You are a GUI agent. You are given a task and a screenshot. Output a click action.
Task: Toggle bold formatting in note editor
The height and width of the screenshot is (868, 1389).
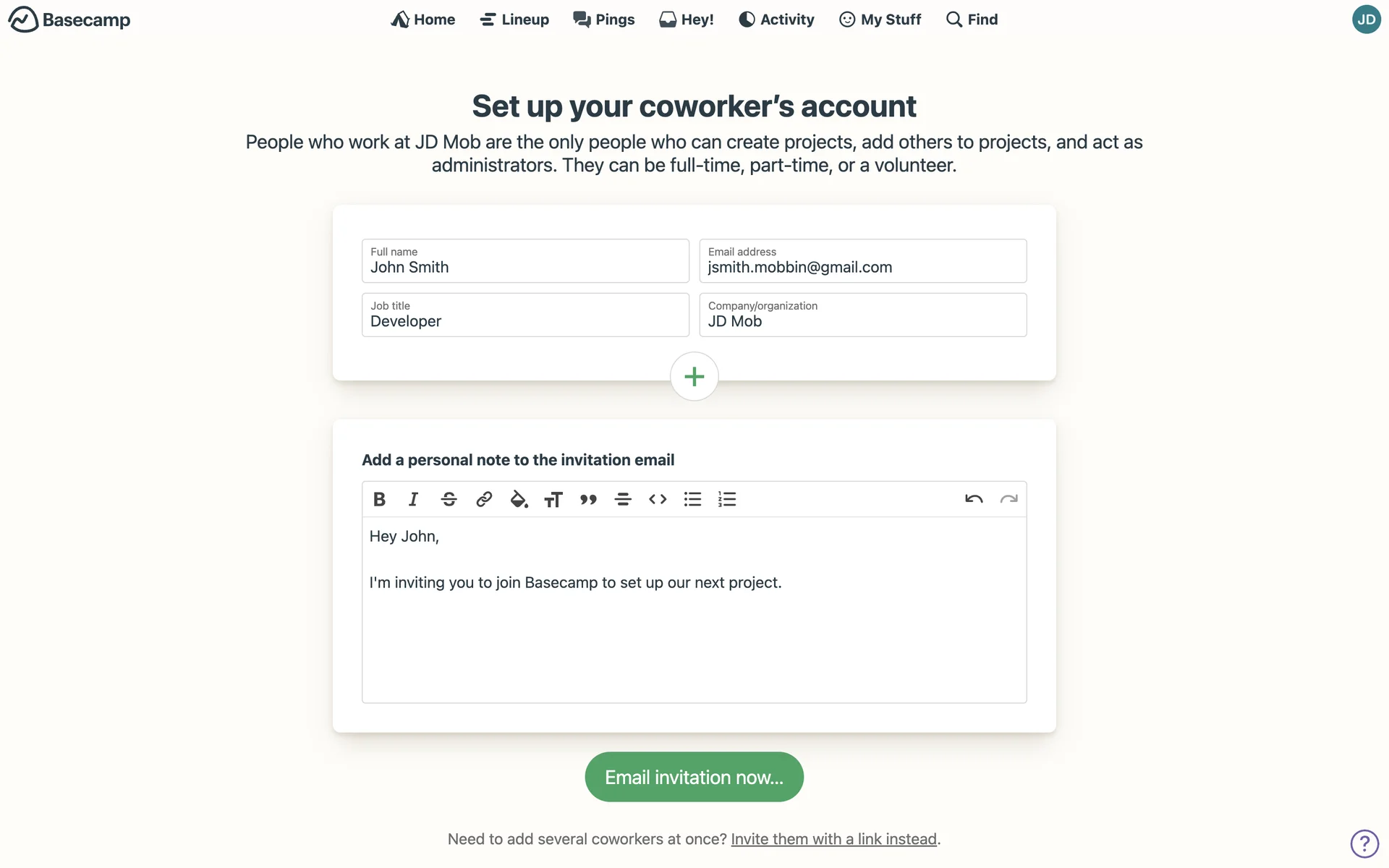[379, 499]
